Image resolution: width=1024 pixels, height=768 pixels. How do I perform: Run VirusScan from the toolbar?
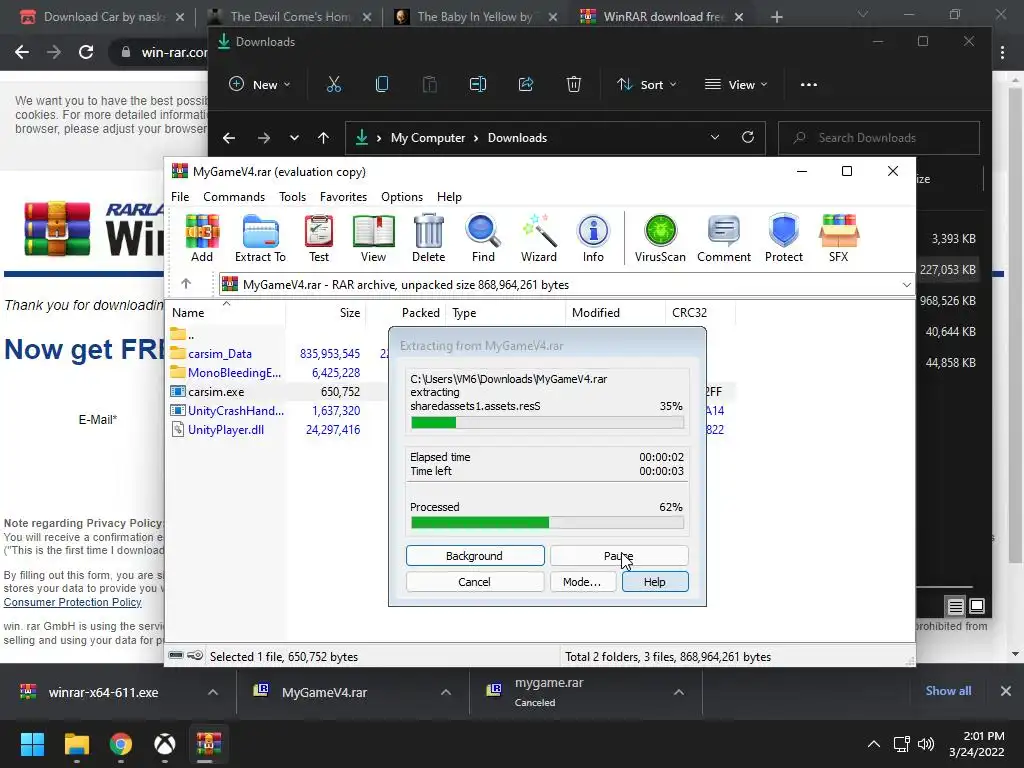(x=660, y=238)
